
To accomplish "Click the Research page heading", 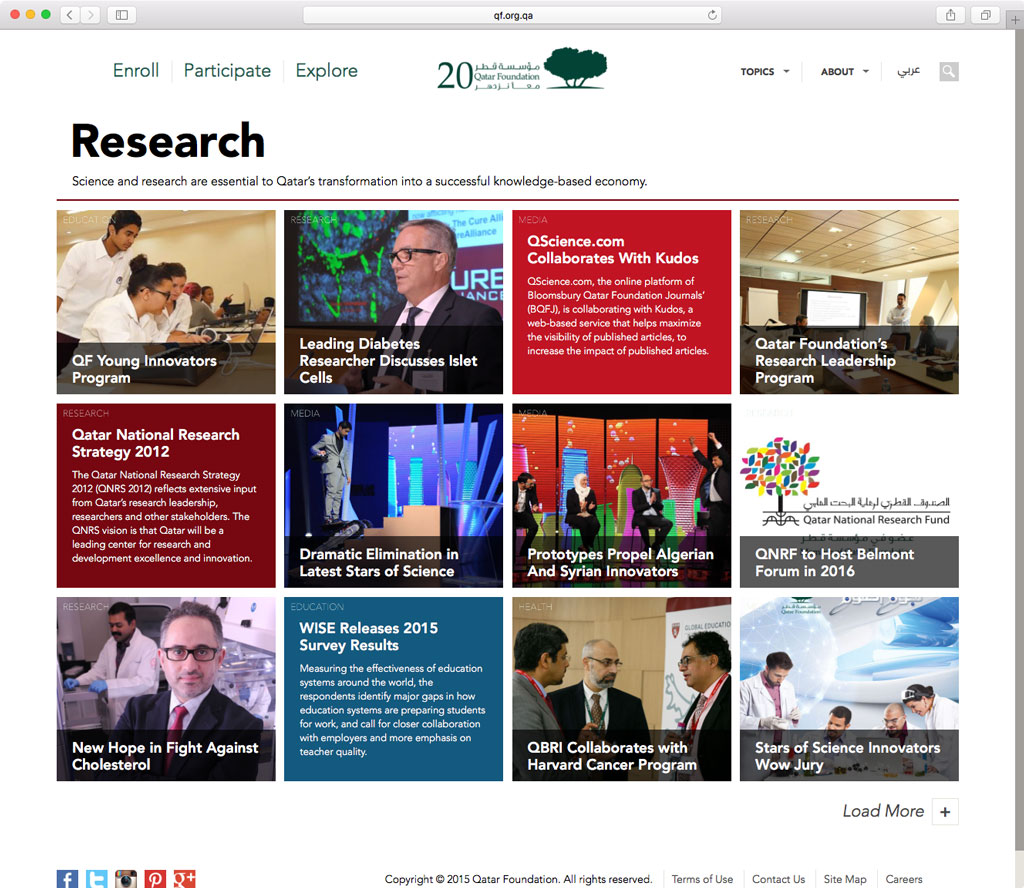I will pos(168,140).
